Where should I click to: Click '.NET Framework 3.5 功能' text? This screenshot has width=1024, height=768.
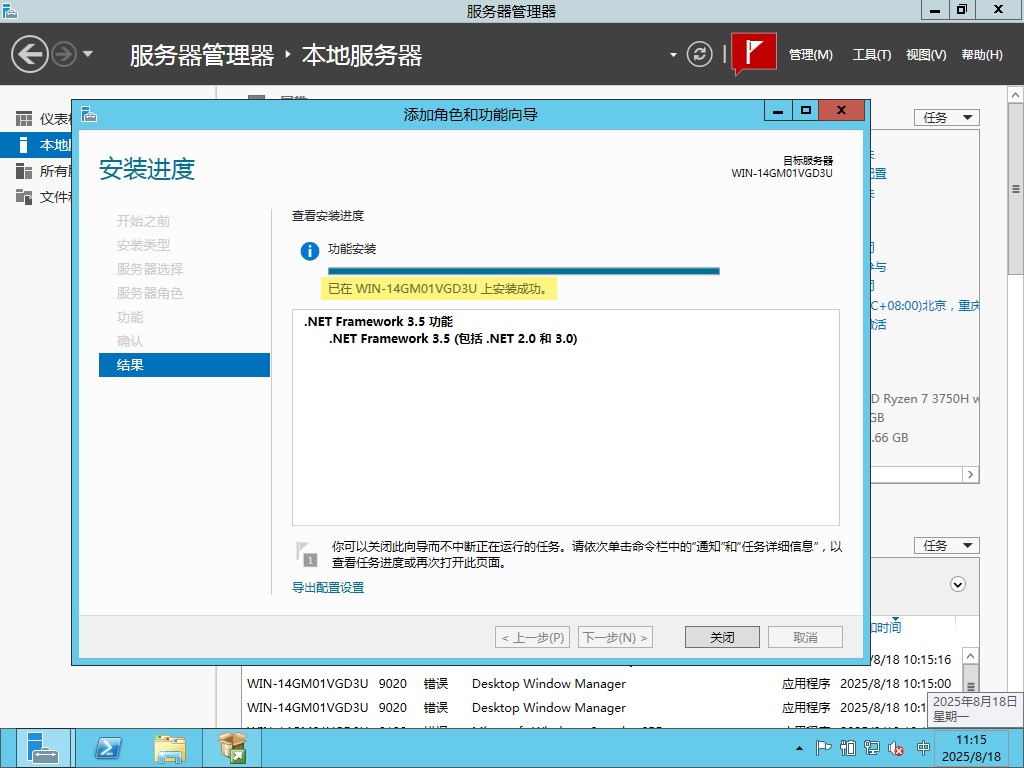(378, 321)
